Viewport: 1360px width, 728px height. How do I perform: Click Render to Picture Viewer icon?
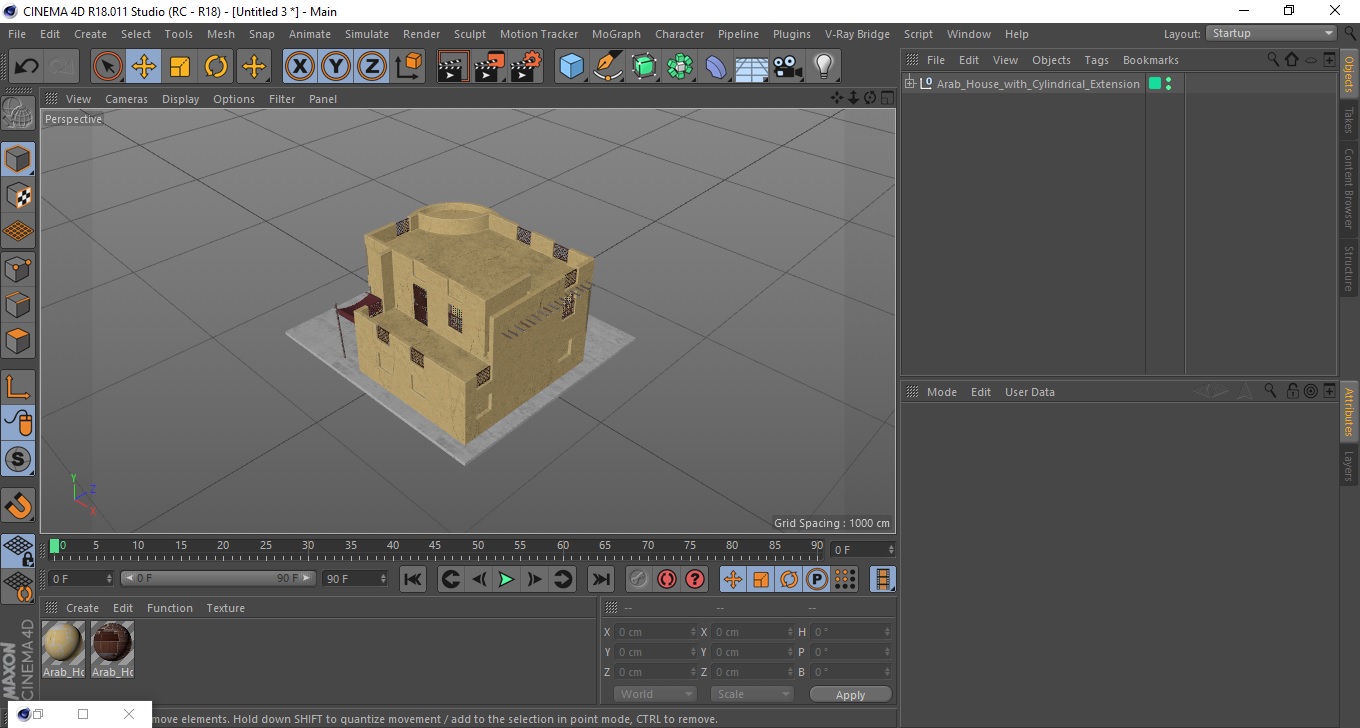pyautogui.click(x=489, y=67)
